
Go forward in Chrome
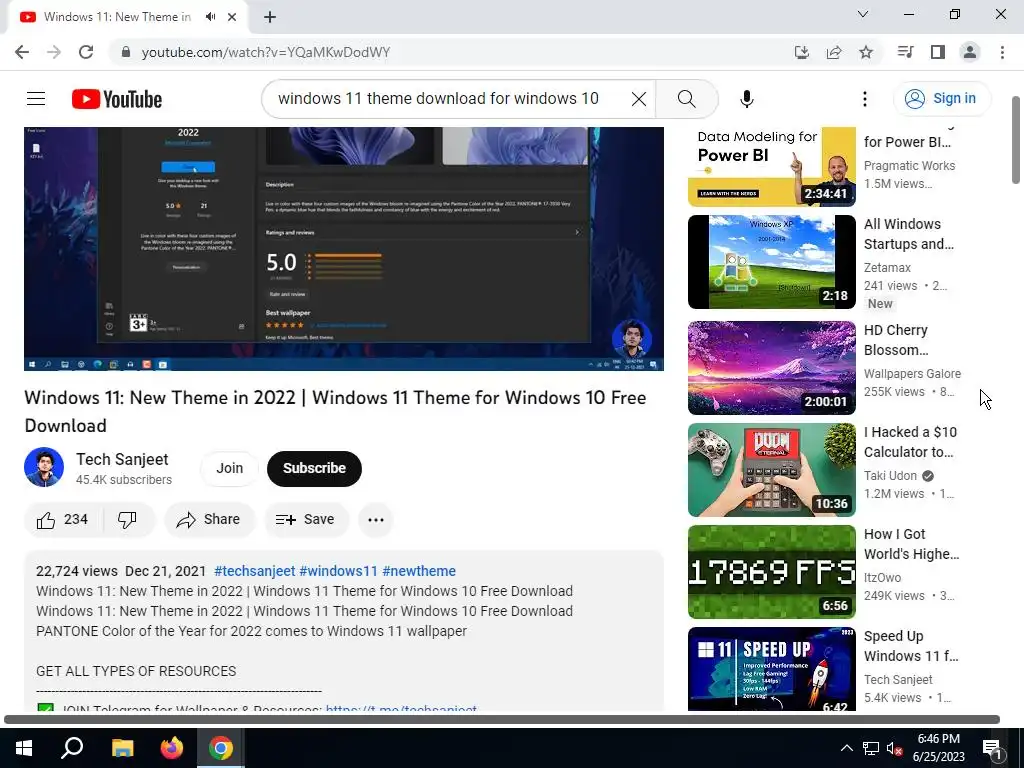(x=54, y=52)
